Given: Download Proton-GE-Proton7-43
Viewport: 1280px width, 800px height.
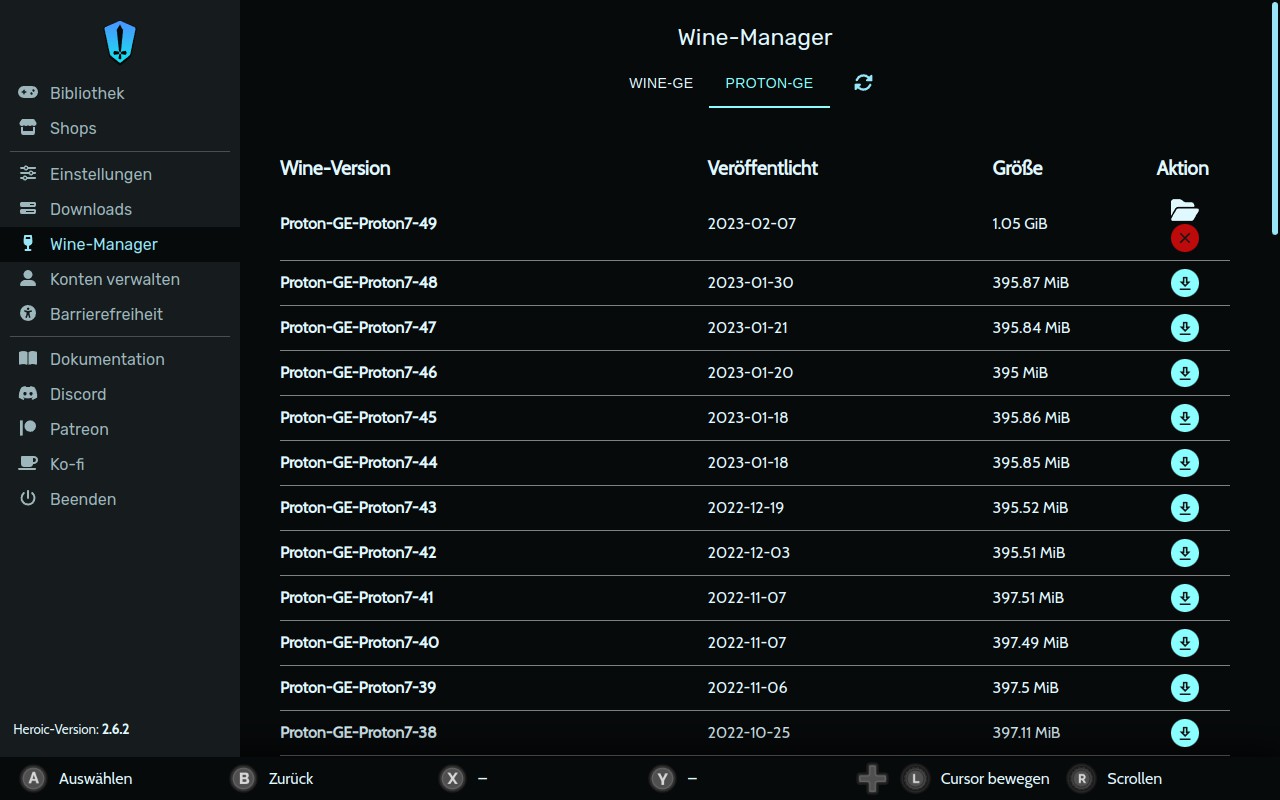Looking at the screenshot, I should (x=1184, y=508).
